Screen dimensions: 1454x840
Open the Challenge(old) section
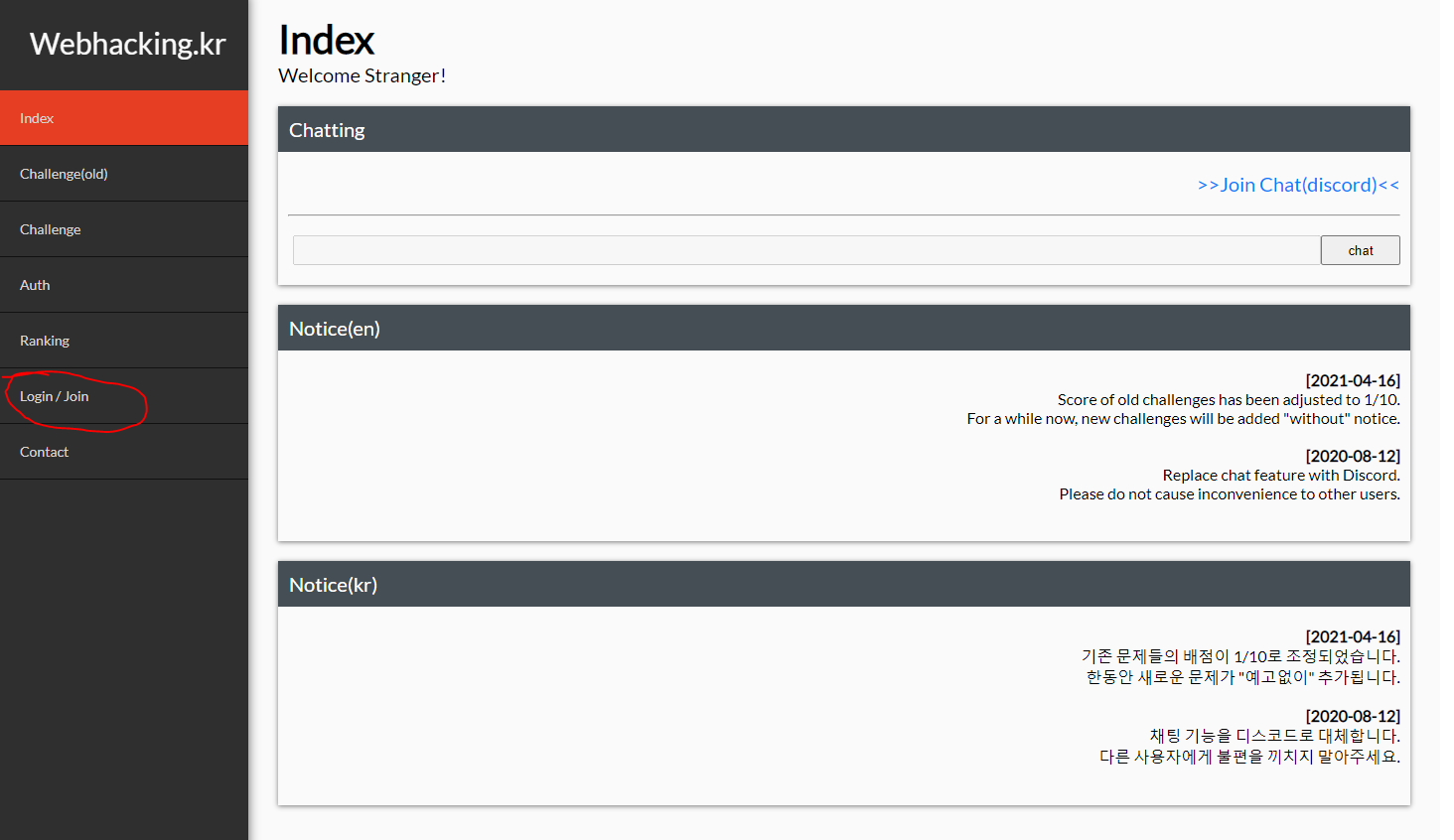point(64,173)
